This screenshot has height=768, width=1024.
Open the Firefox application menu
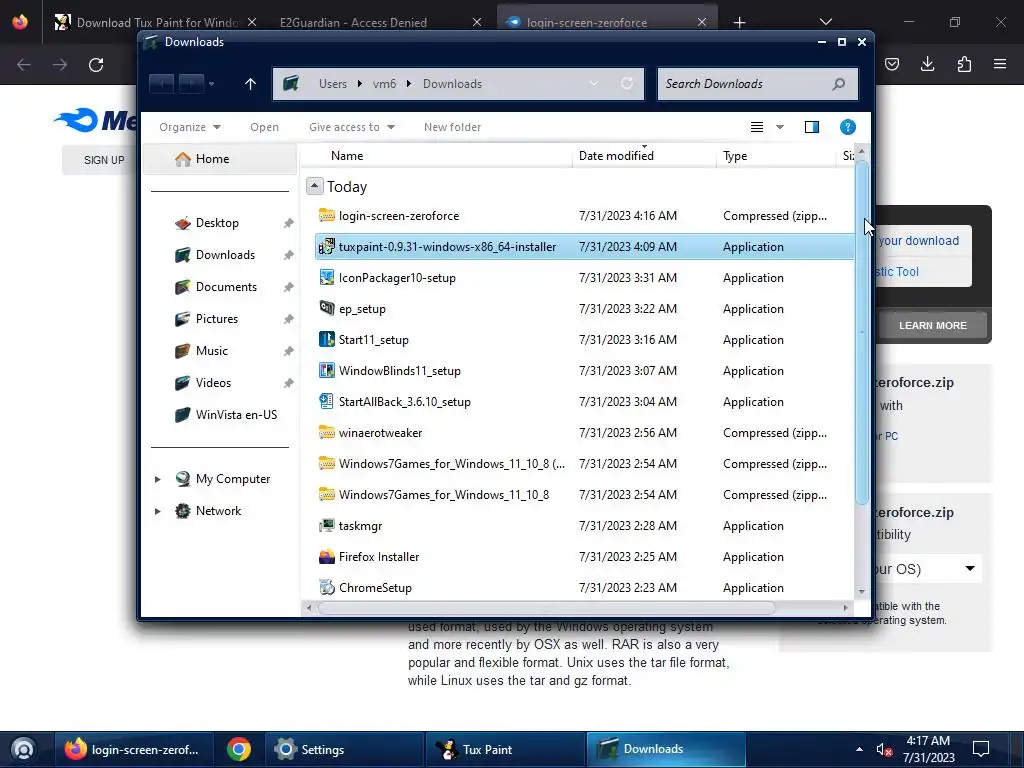click(1000, 63)
